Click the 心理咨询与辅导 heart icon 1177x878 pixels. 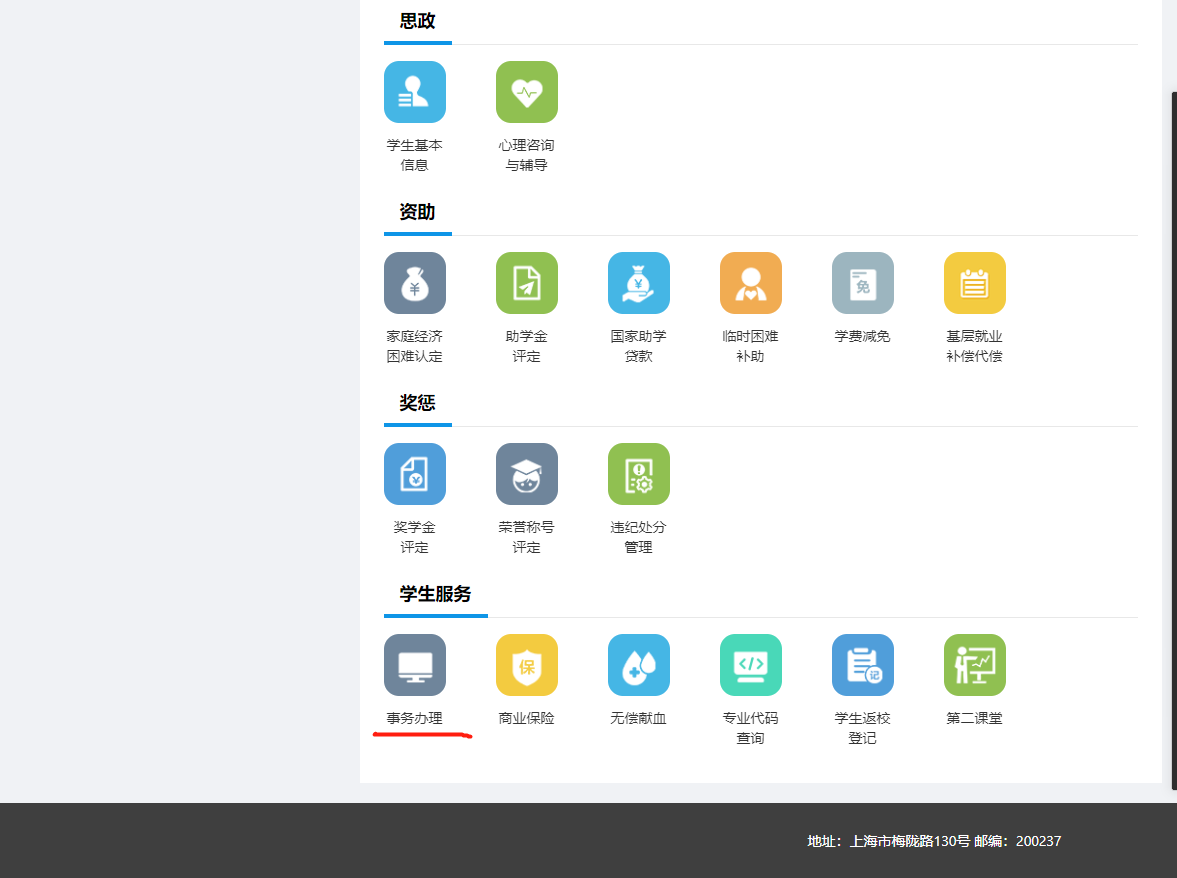527,92
